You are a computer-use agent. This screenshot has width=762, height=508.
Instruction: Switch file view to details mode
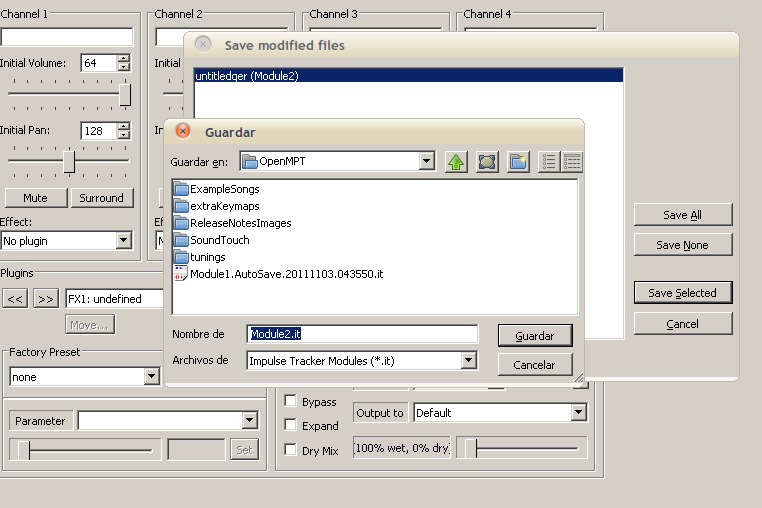coord(572,162)
